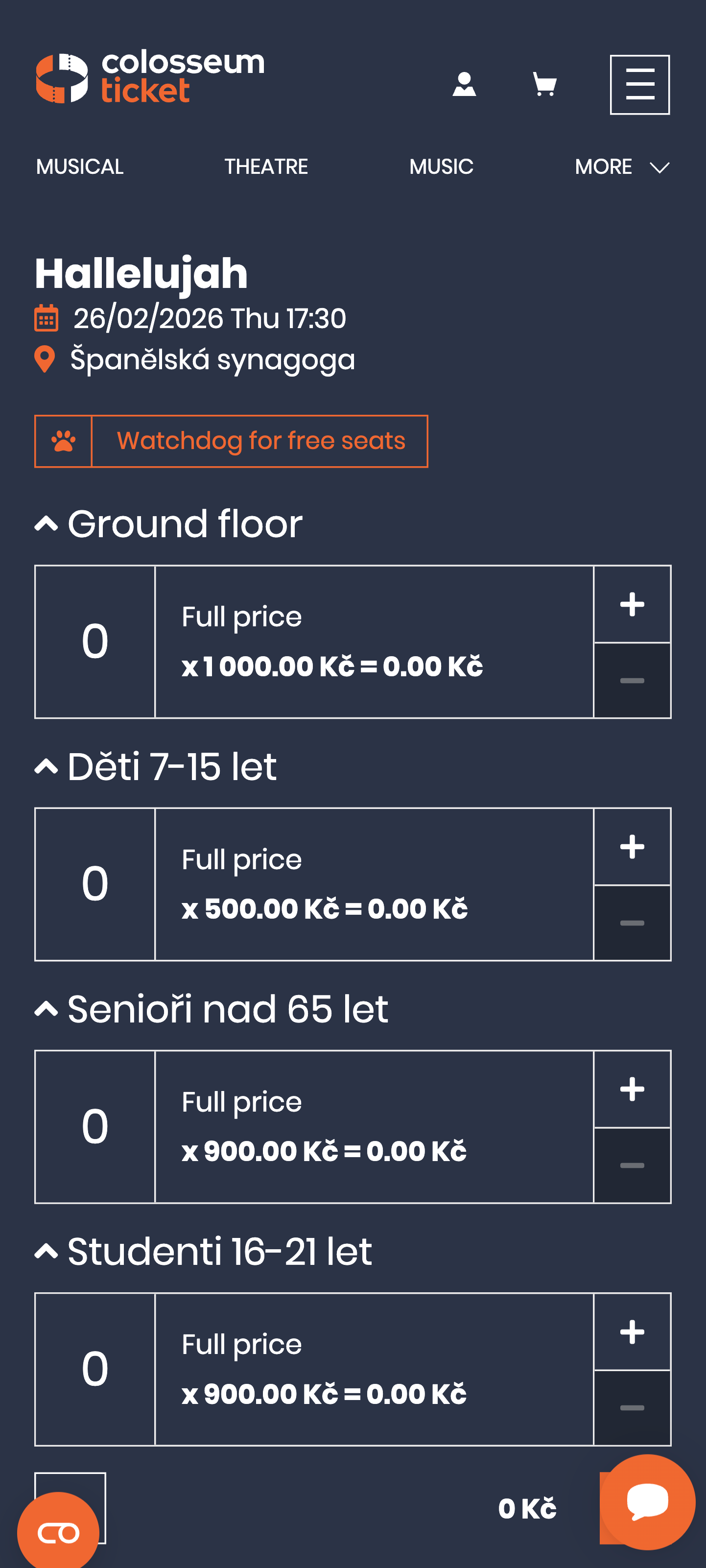Viewport: 706px width, 1568px height.
Task: Open the hamburger menu
Action: (640, 85)
